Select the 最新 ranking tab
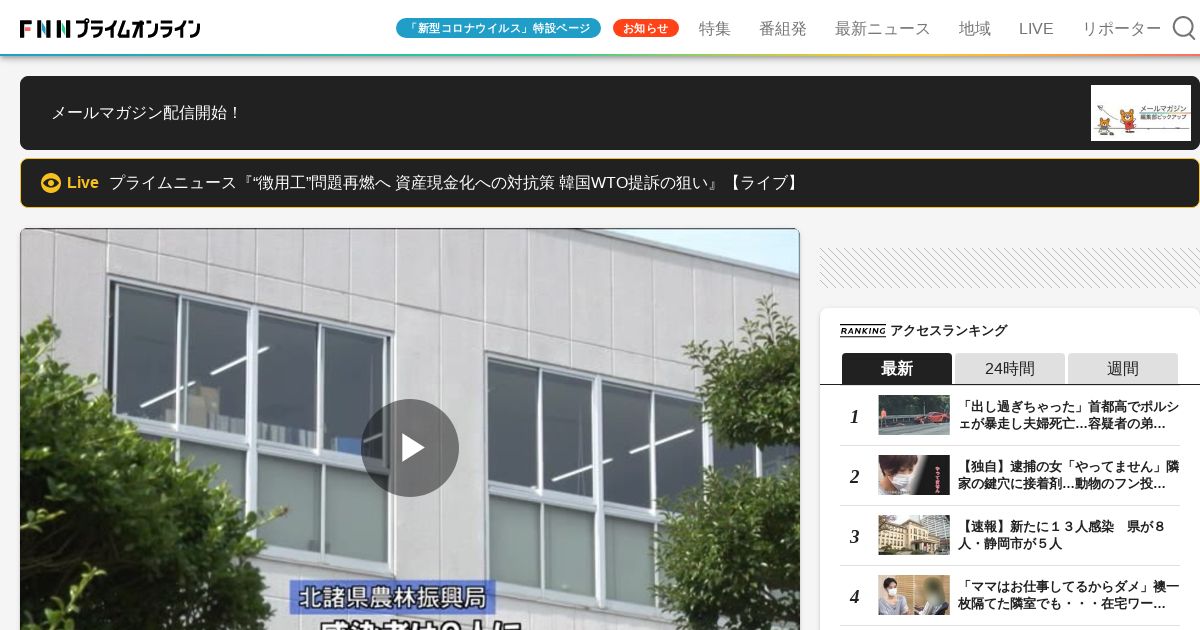 pos(897,368)
